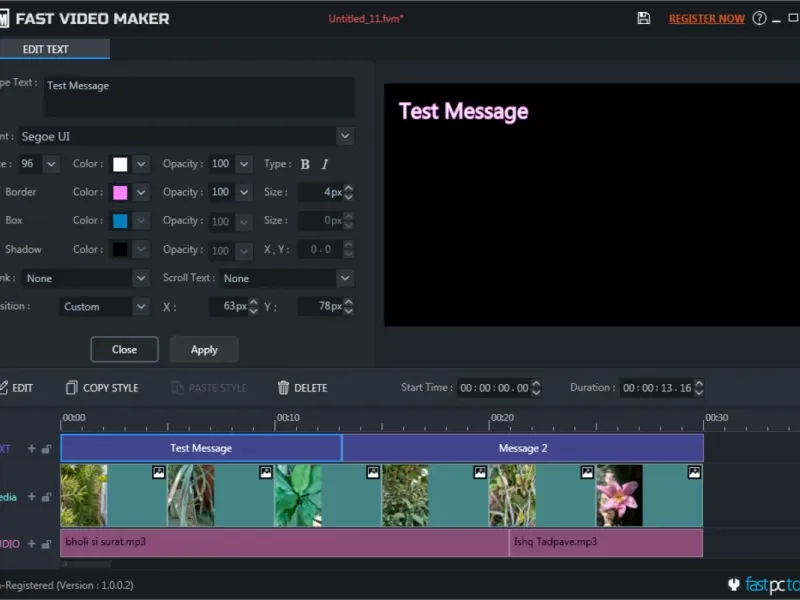
Task: Add item to the audio track
Action: (32, 544)
